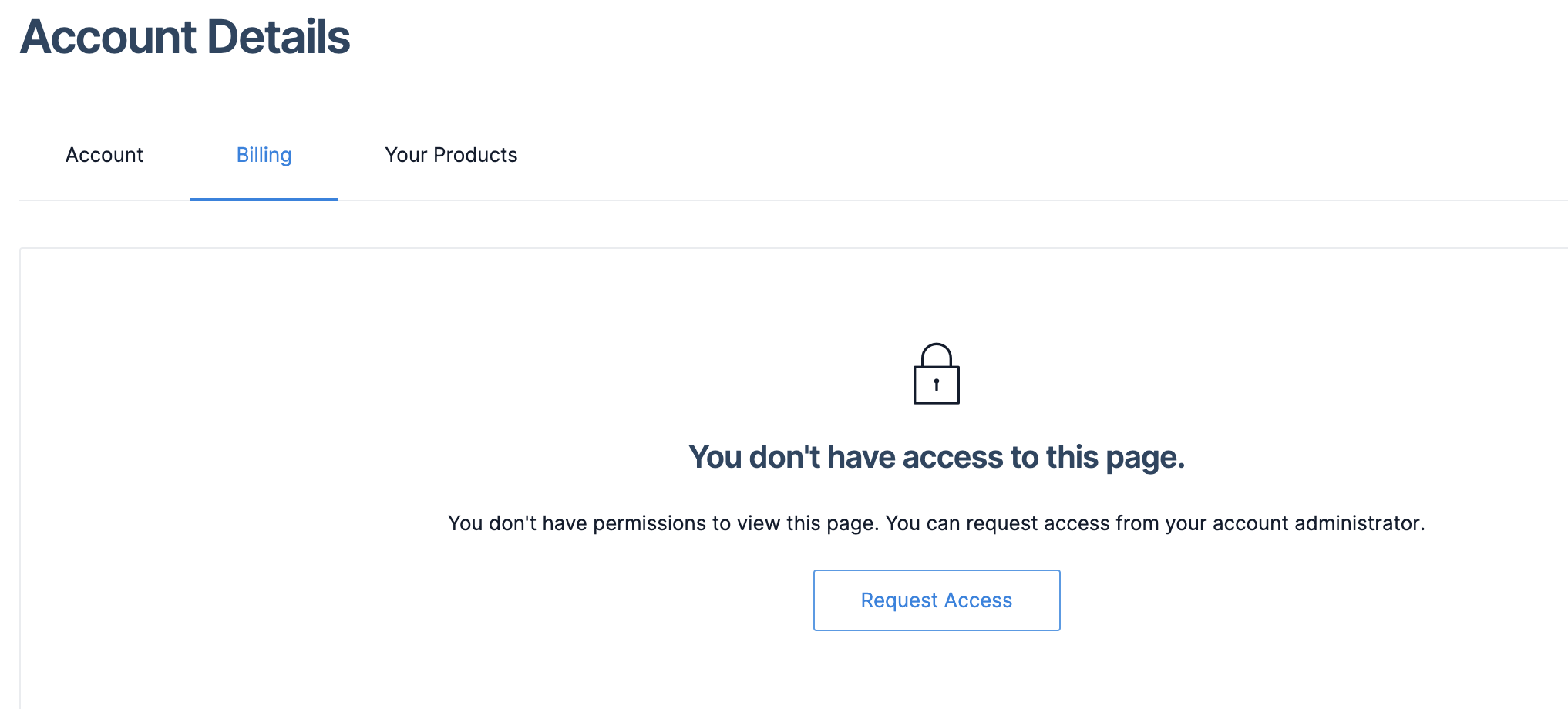This screenshot has width=1568, height=709.
Task: Click the Request Access button
Action: pyautogui.click(x=937, y=600)
